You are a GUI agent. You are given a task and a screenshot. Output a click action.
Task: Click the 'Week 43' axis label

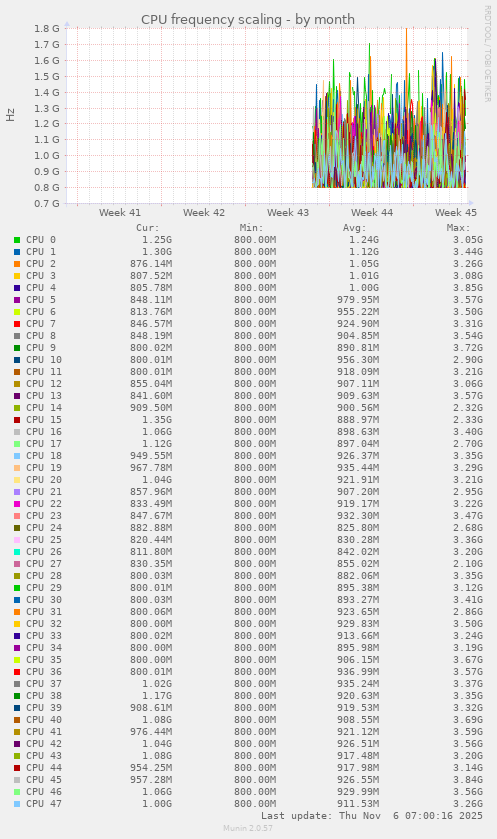(x=288, y=212)
